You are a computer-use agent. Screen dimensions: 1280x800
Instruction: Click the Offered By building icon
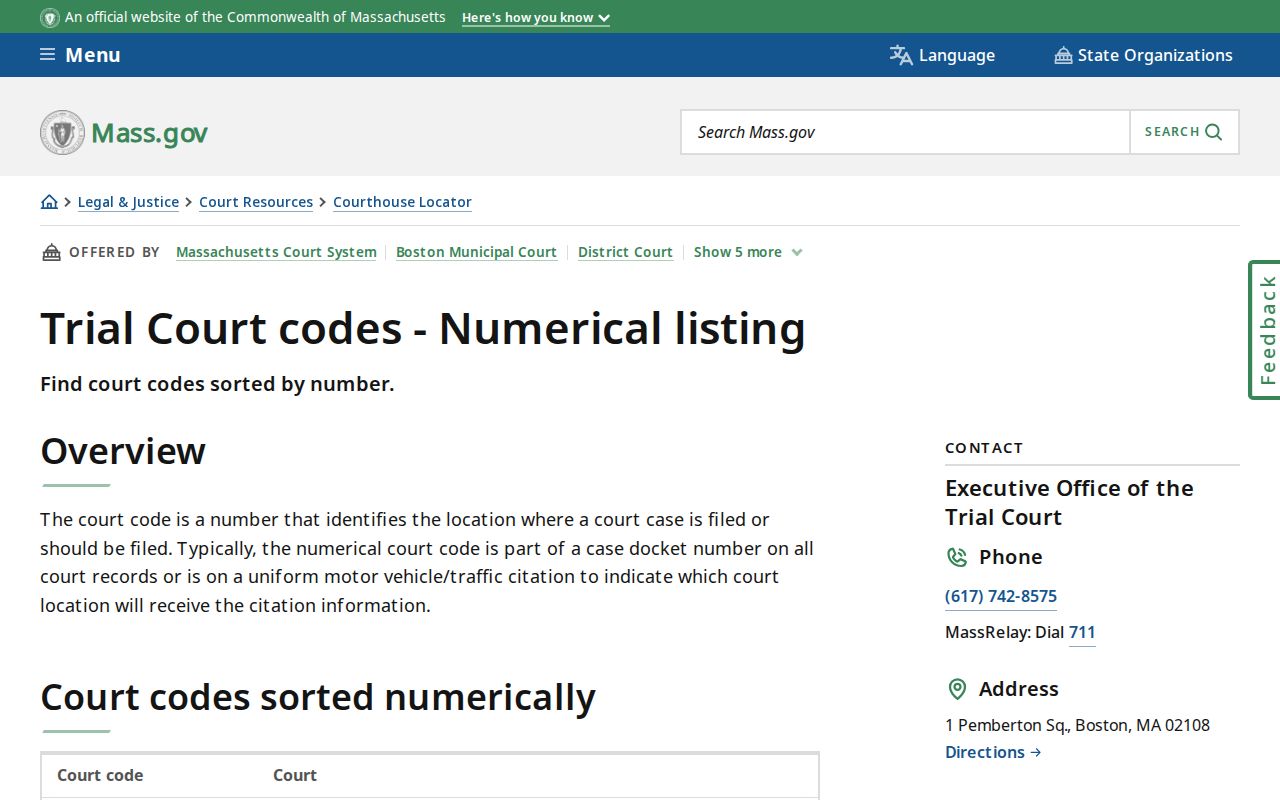(51, 252)
